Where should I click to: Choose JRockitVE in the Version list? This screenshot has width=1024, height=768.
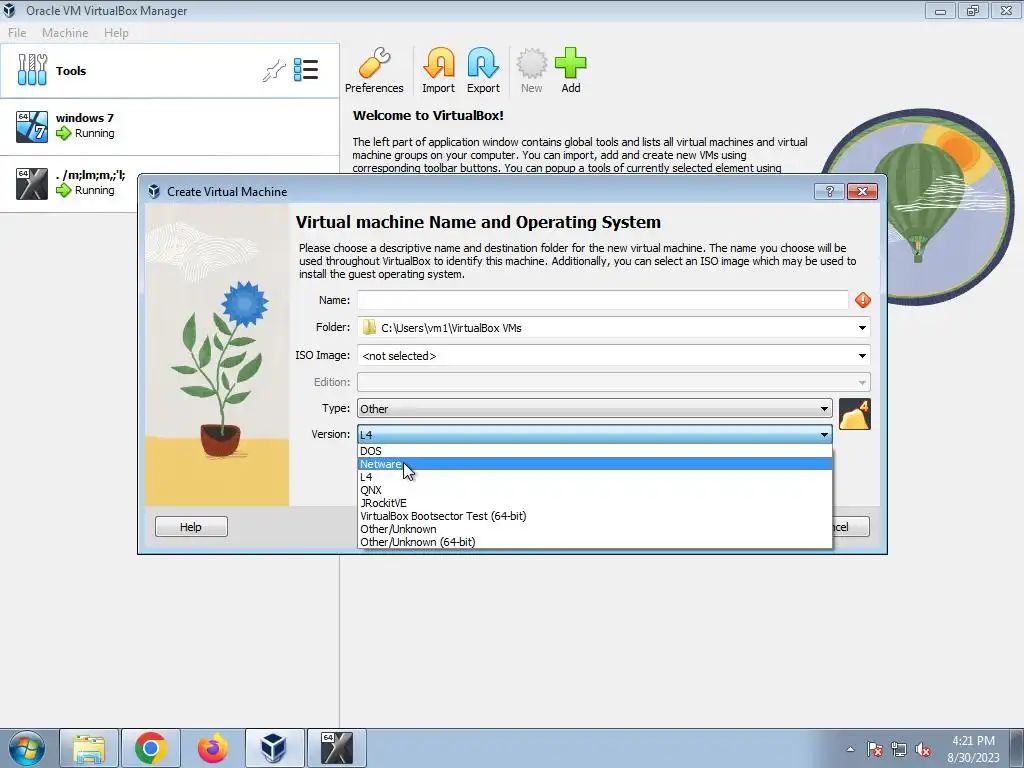pyautogui.click(x=595, y=503)
